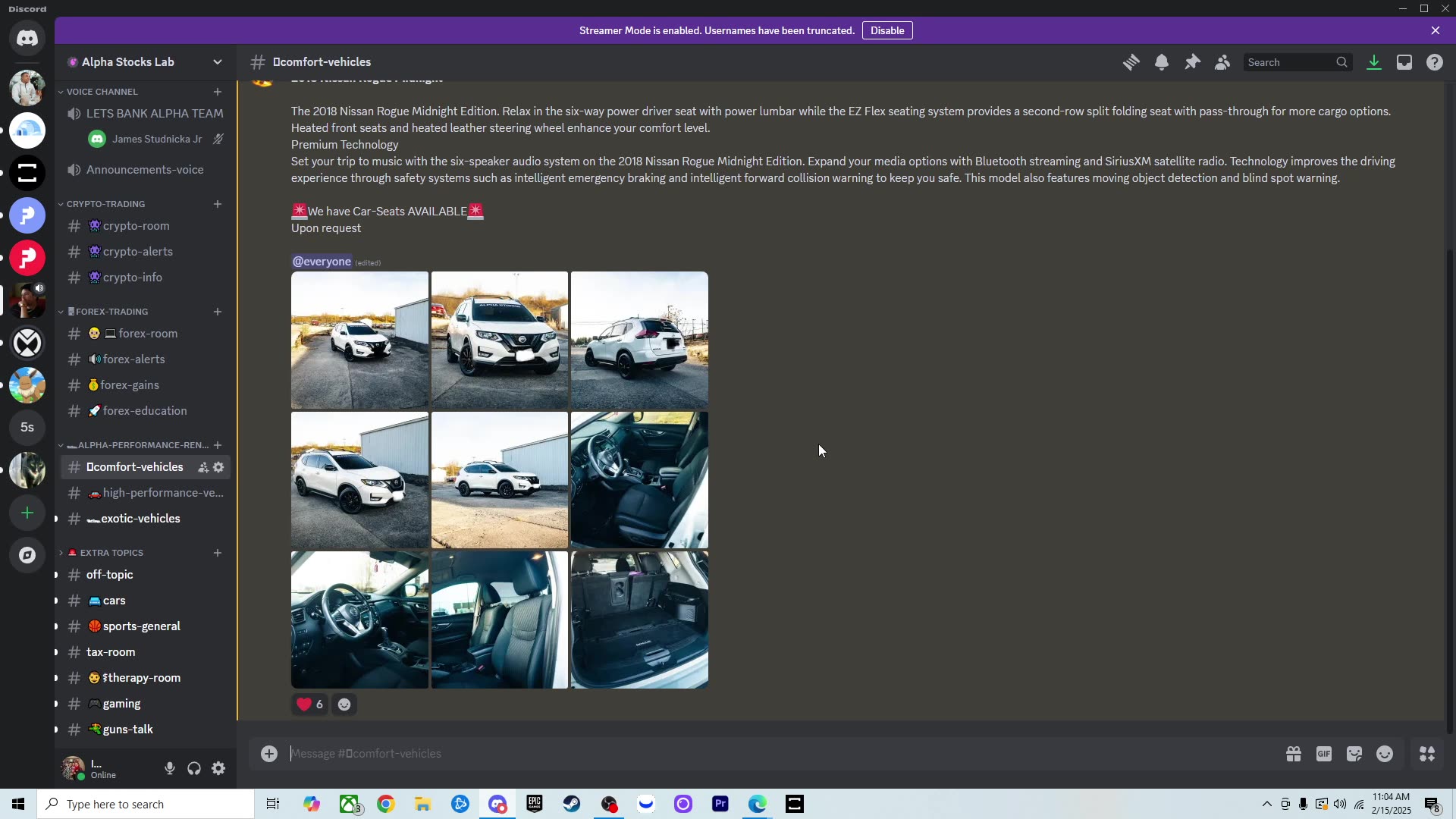Open help via the question mark icon

coord(1435,62)
